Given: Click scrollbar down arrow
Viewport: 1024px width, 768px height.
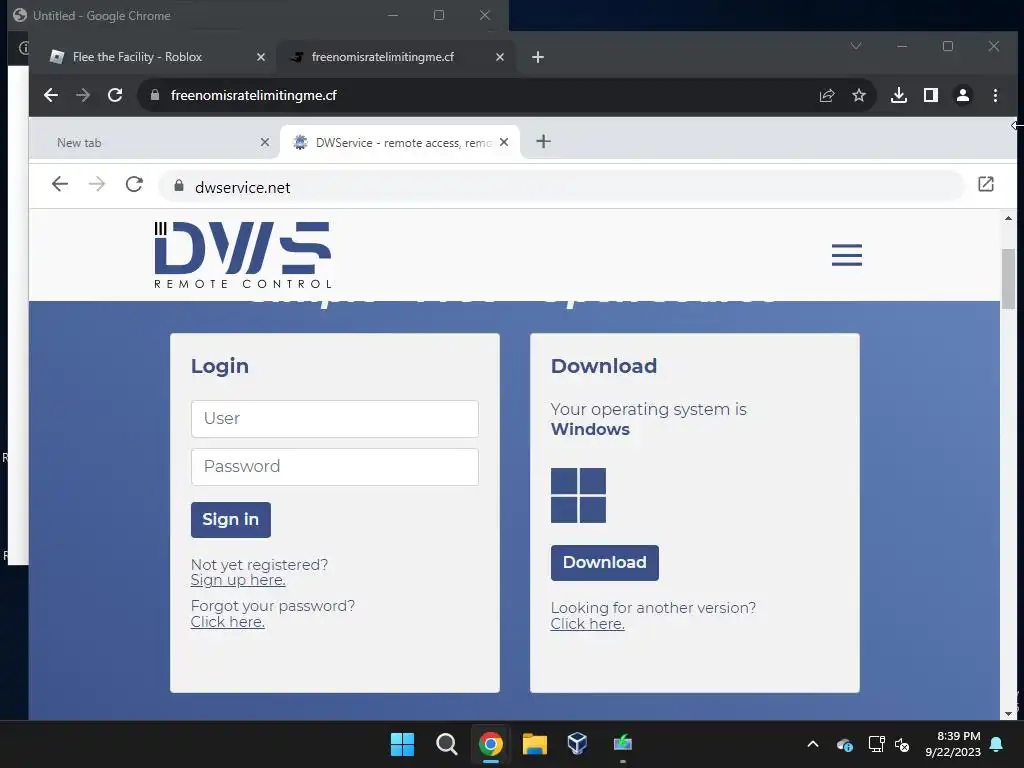Looking at the screenshot, I should (x=1008, y=714).
